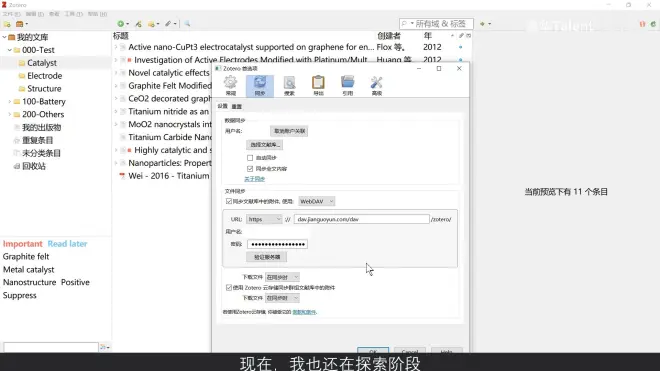Click the column picker icon in header
Screen dimensions: 660x371
click(468, 36)
